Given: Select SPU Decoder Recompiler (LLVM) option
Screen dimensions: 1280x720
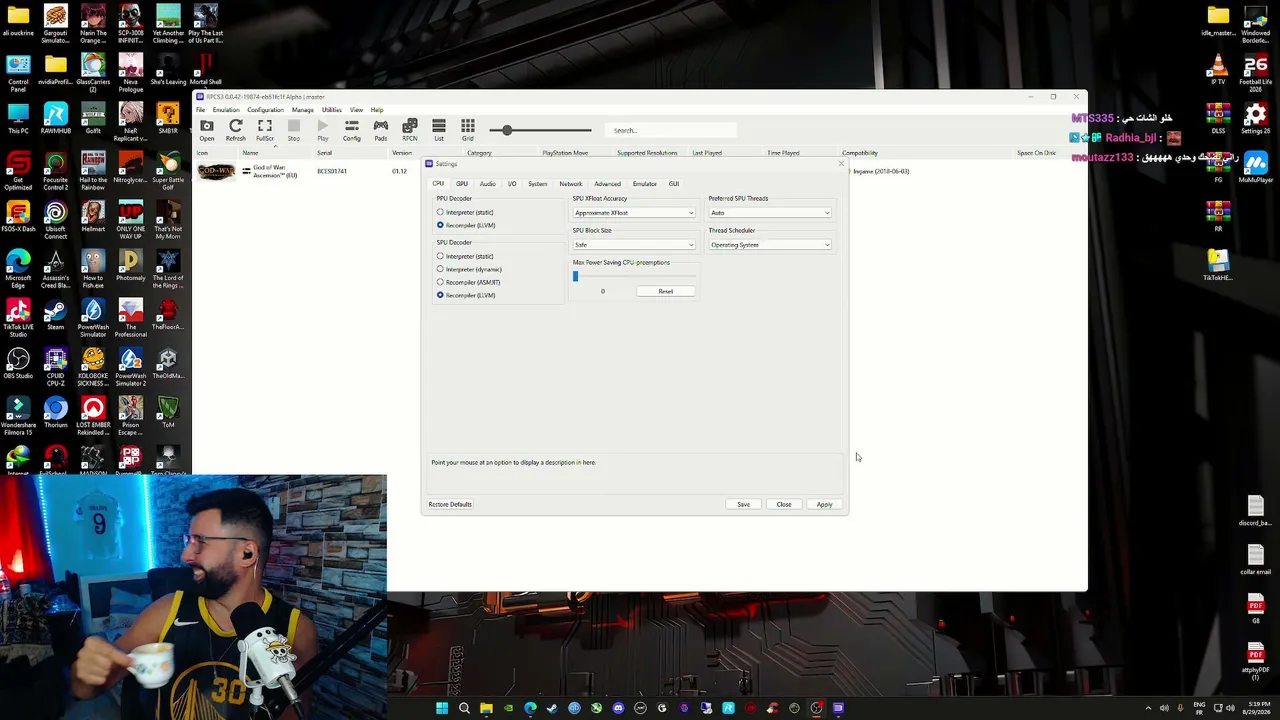Looking at the screenshot, I should click(466, 295).
